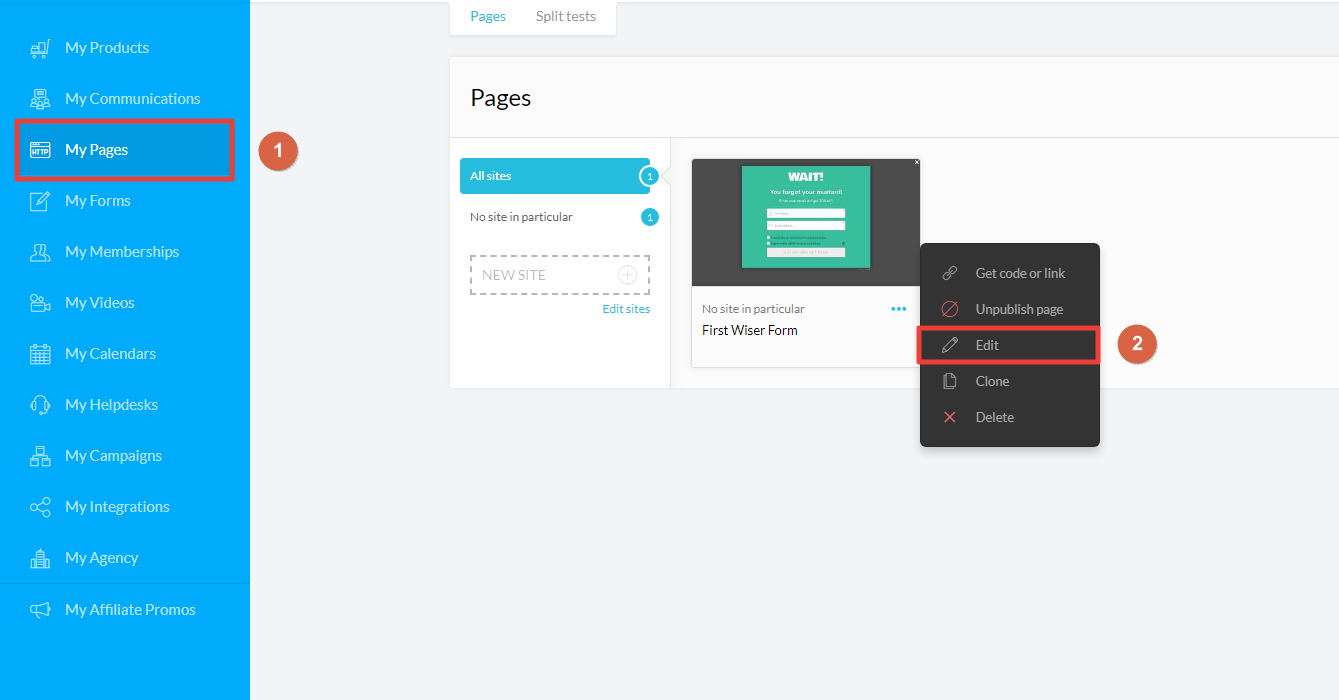Select the Pages tab
The image size is (1339, 700).
pos(488,17)
